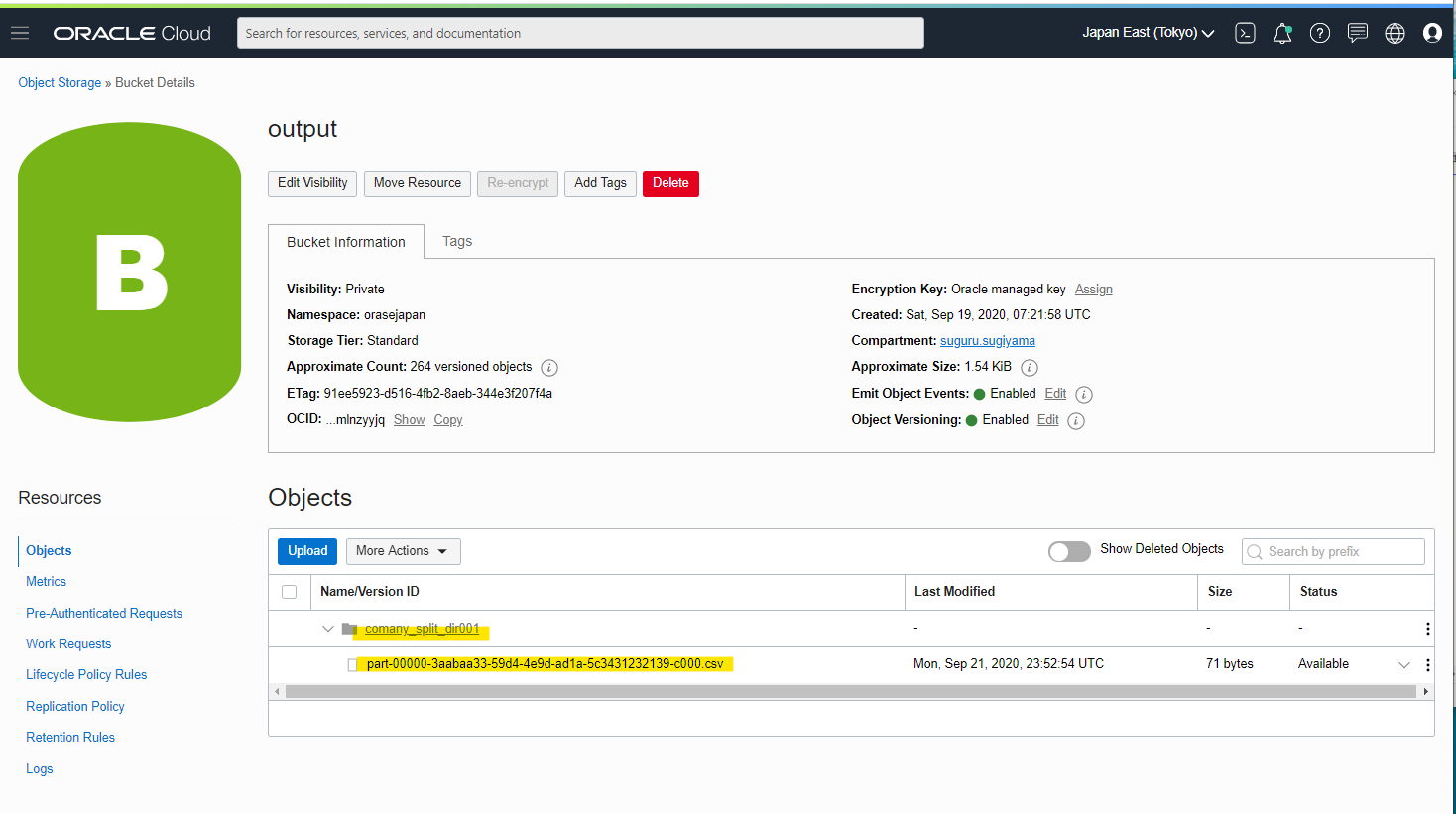Open Cloud Shell terminal icon
This screenshot has width=1456, height=814.
[1245, 33]
